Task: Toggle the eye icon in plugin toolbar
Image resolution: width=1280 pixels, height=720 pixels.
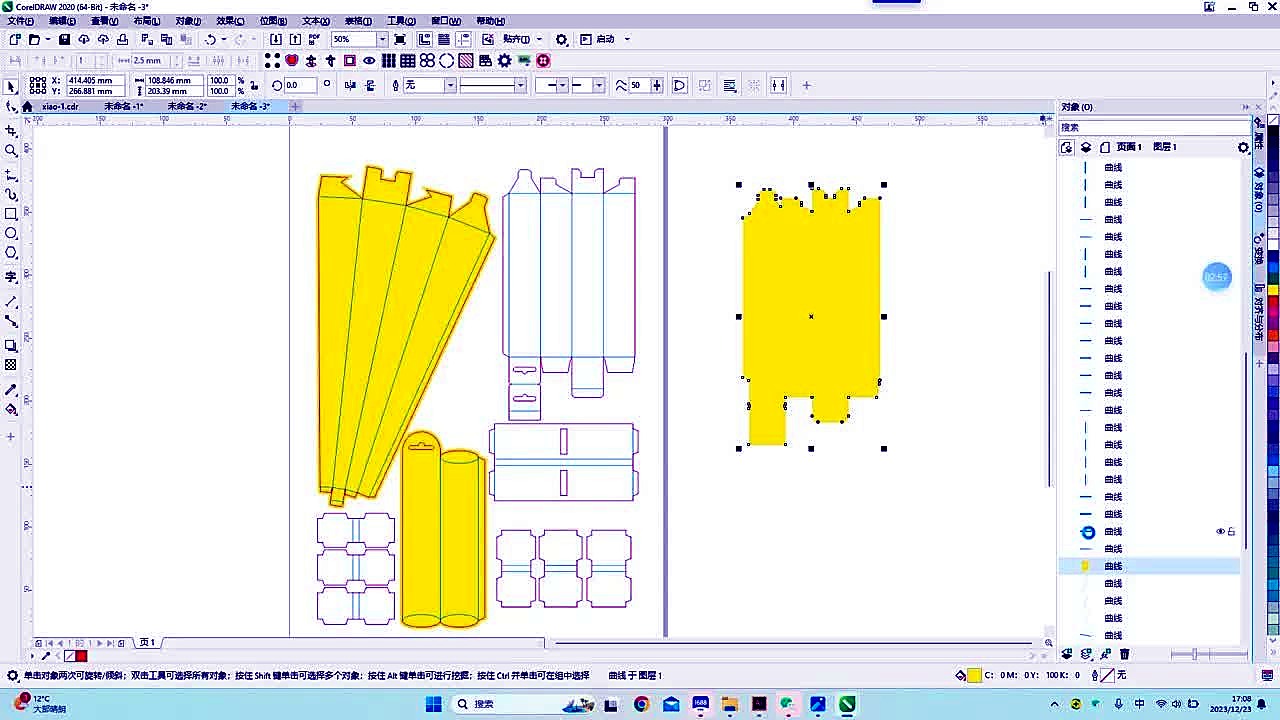Action: coord(369,61)
